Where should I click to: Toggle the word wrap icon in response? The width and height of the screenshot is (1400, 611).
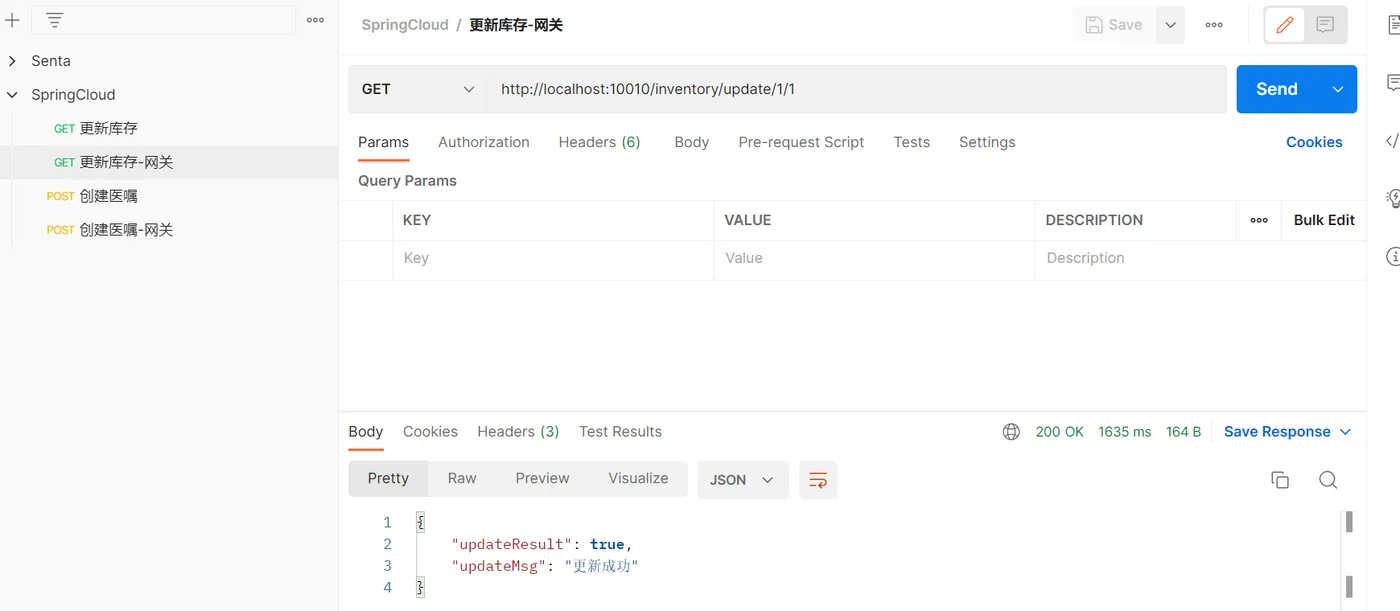point(818,480)
